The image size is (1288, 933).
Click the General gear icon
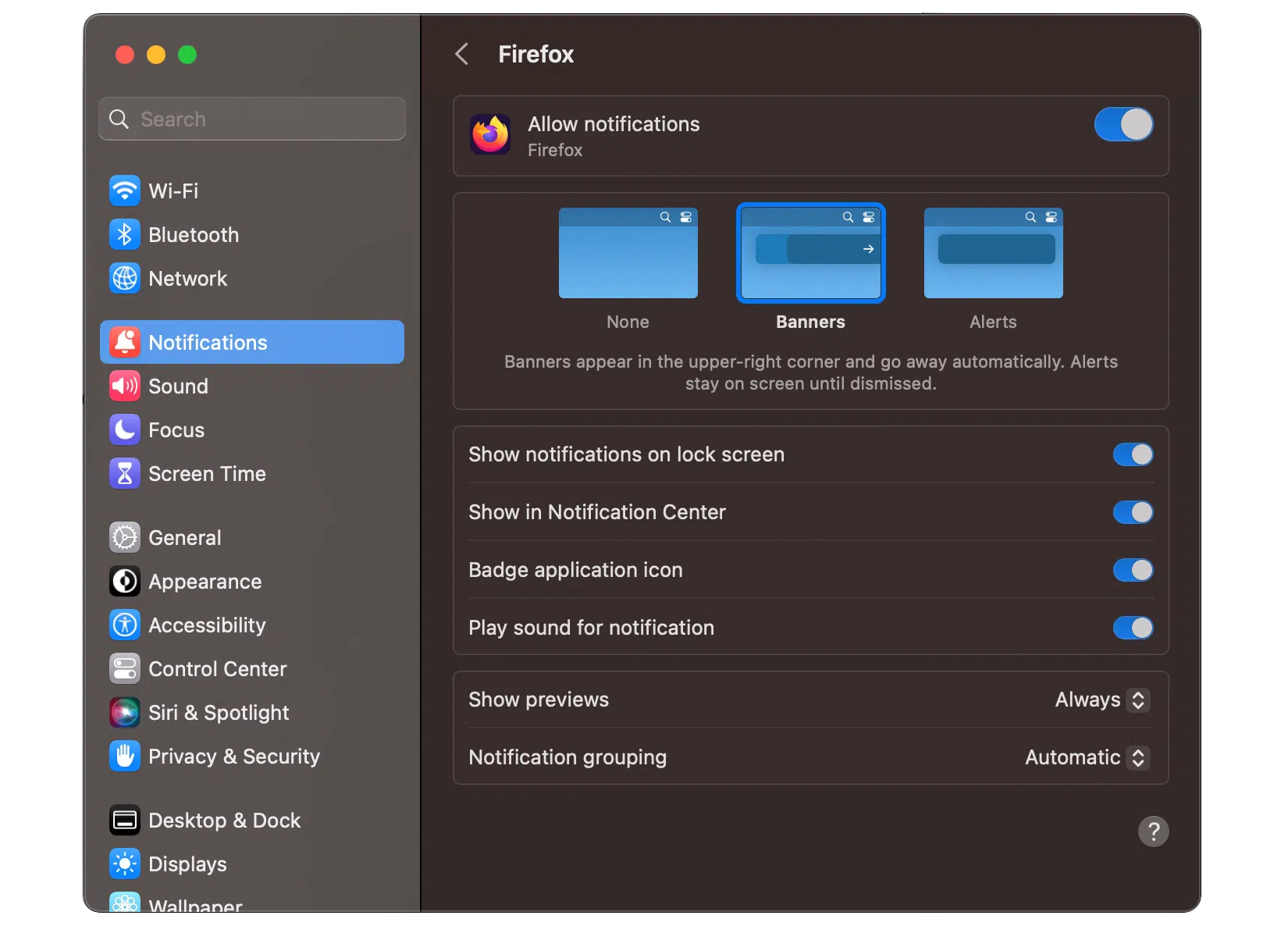pyautogui.click(x=125, y=537)
